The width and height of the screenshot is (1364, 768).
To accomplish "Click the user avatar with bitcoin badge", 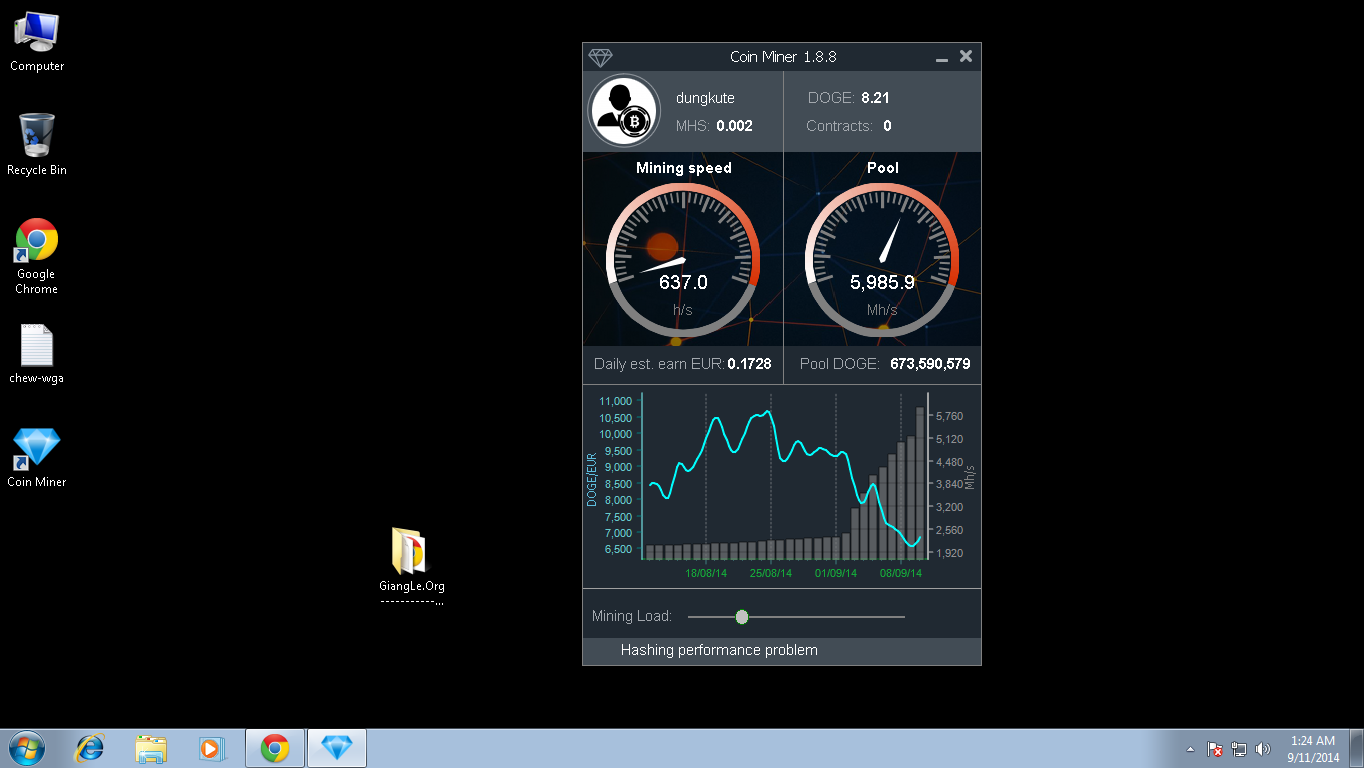I will [624, 110].
